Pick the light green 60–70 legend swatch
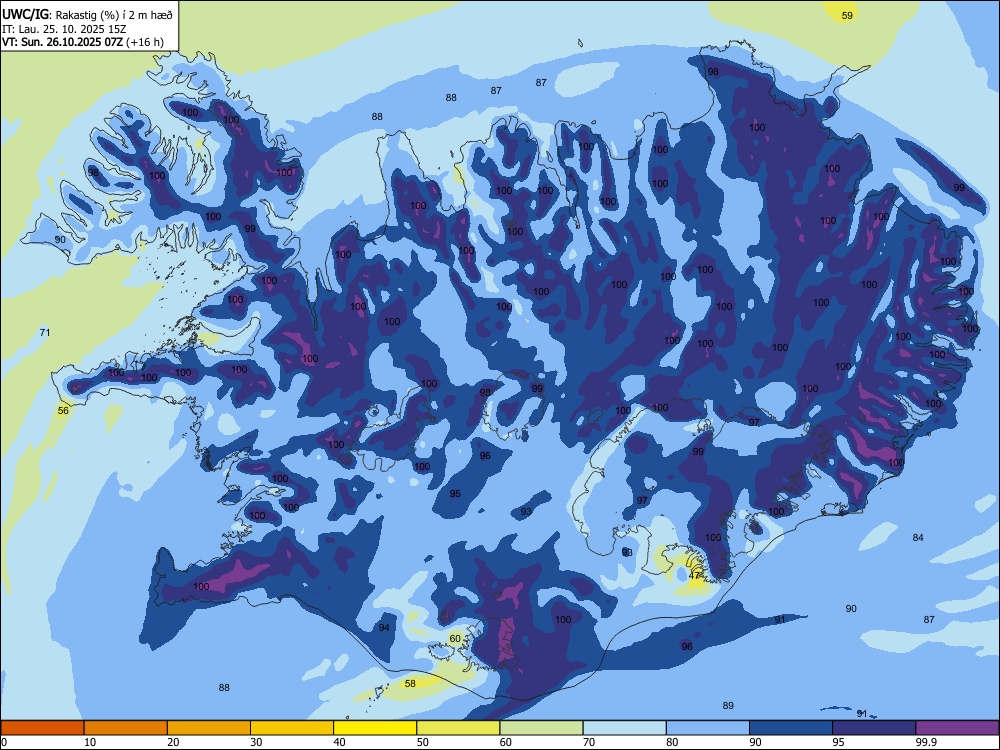Image resolution: width=1000 pixels, height=750 pixels. tap(541, 728)
